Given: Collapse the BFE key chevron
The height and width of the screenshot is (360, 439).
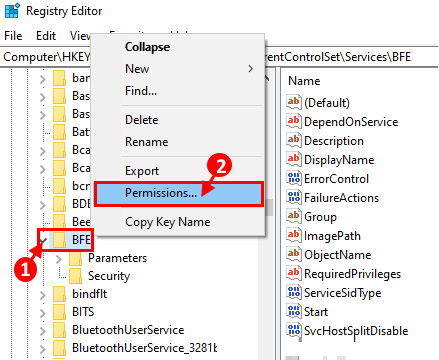Looking at the screenshot, I should pos(43,240).
